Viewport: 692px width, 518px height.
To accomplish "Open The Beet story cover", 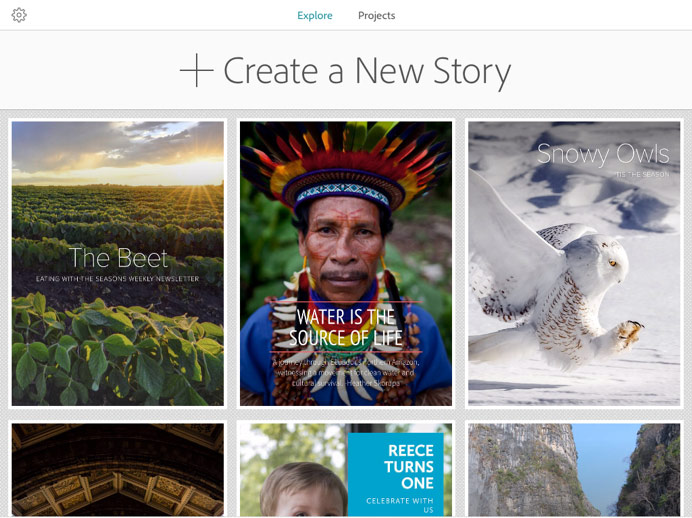I will tap(118, 263).
